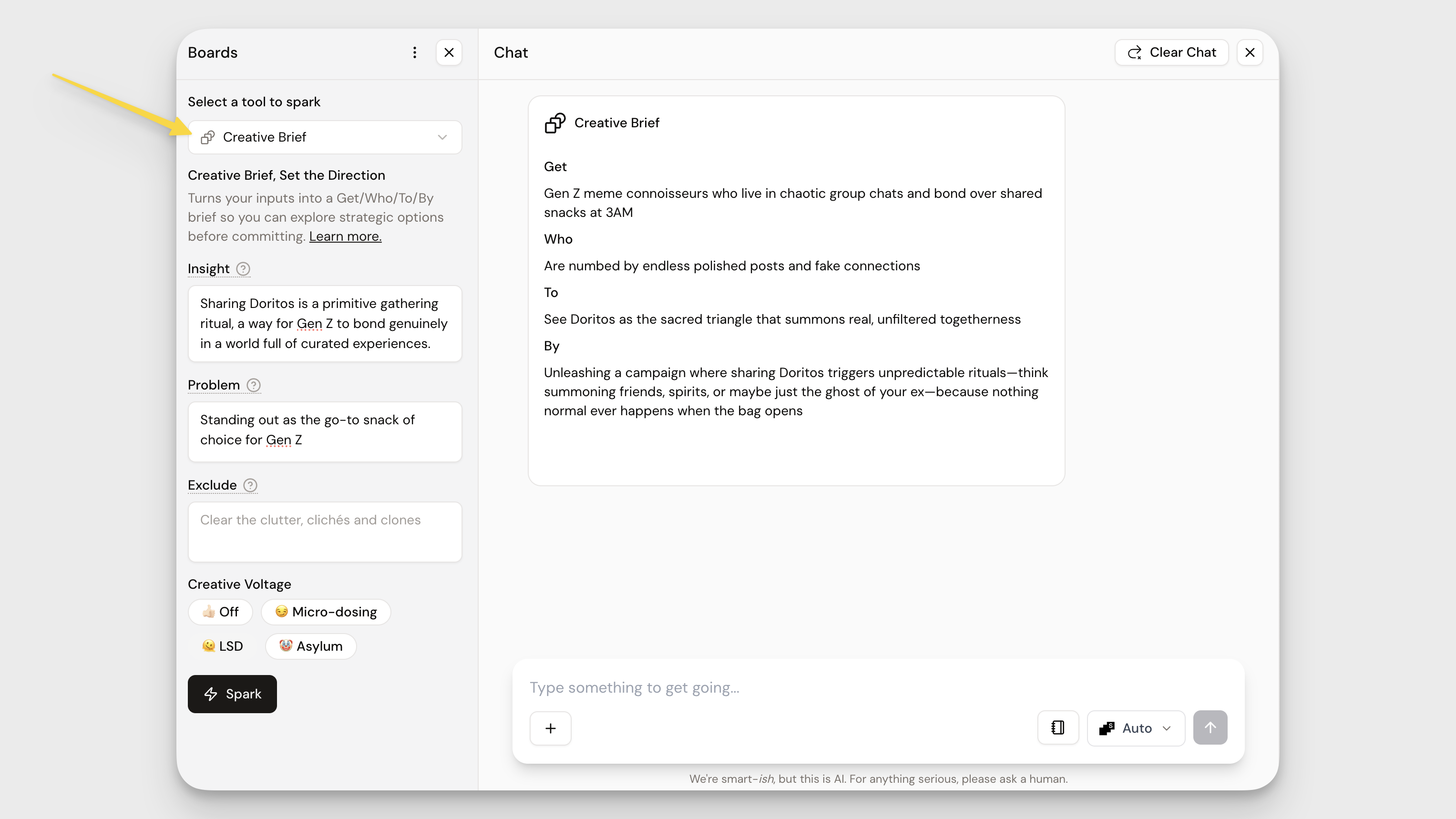Click into the Exclude text field
1456x819 pixels.
point(325,532)
